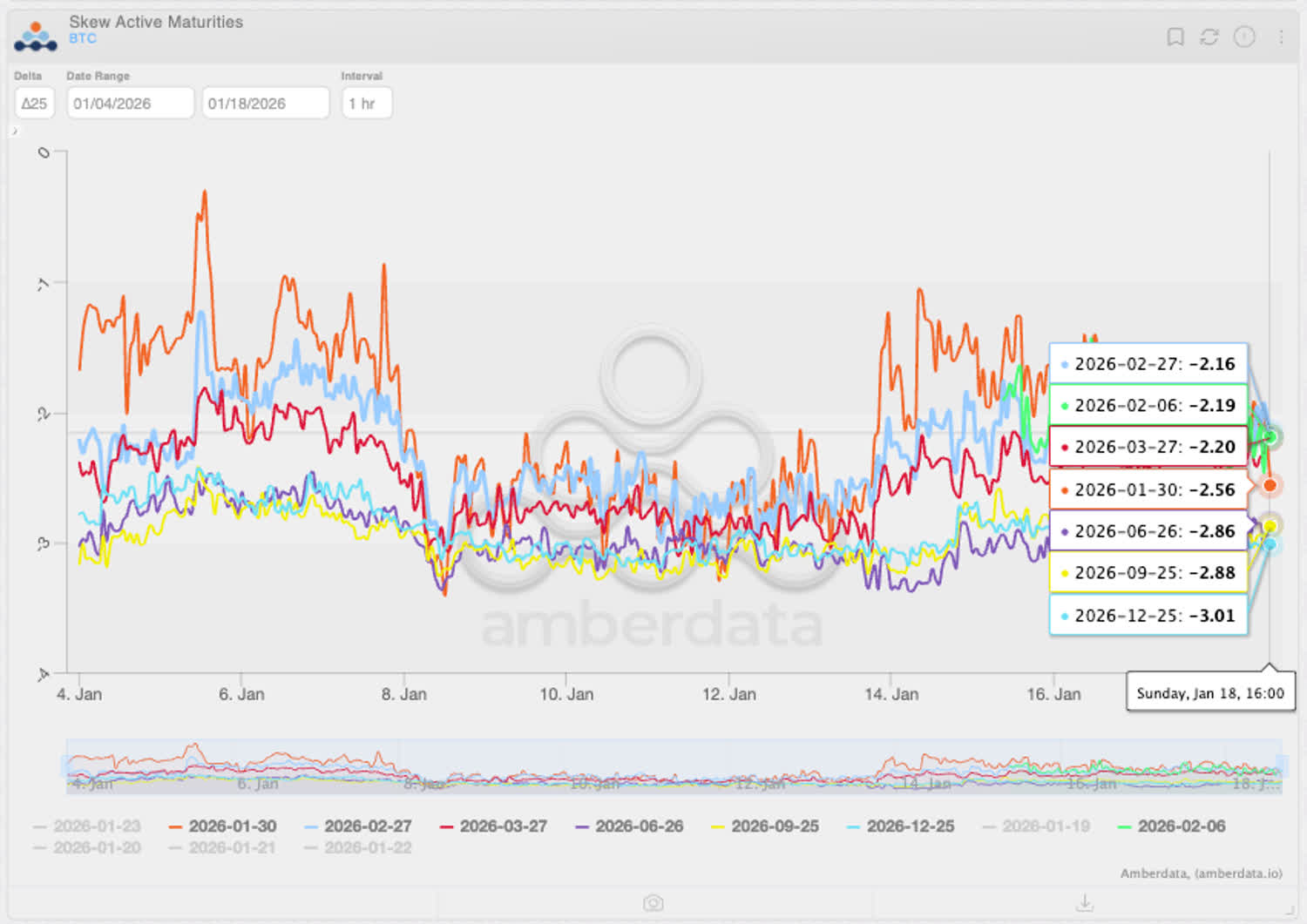Hide the 2026-02-27 series via the legend

[358, 826]
